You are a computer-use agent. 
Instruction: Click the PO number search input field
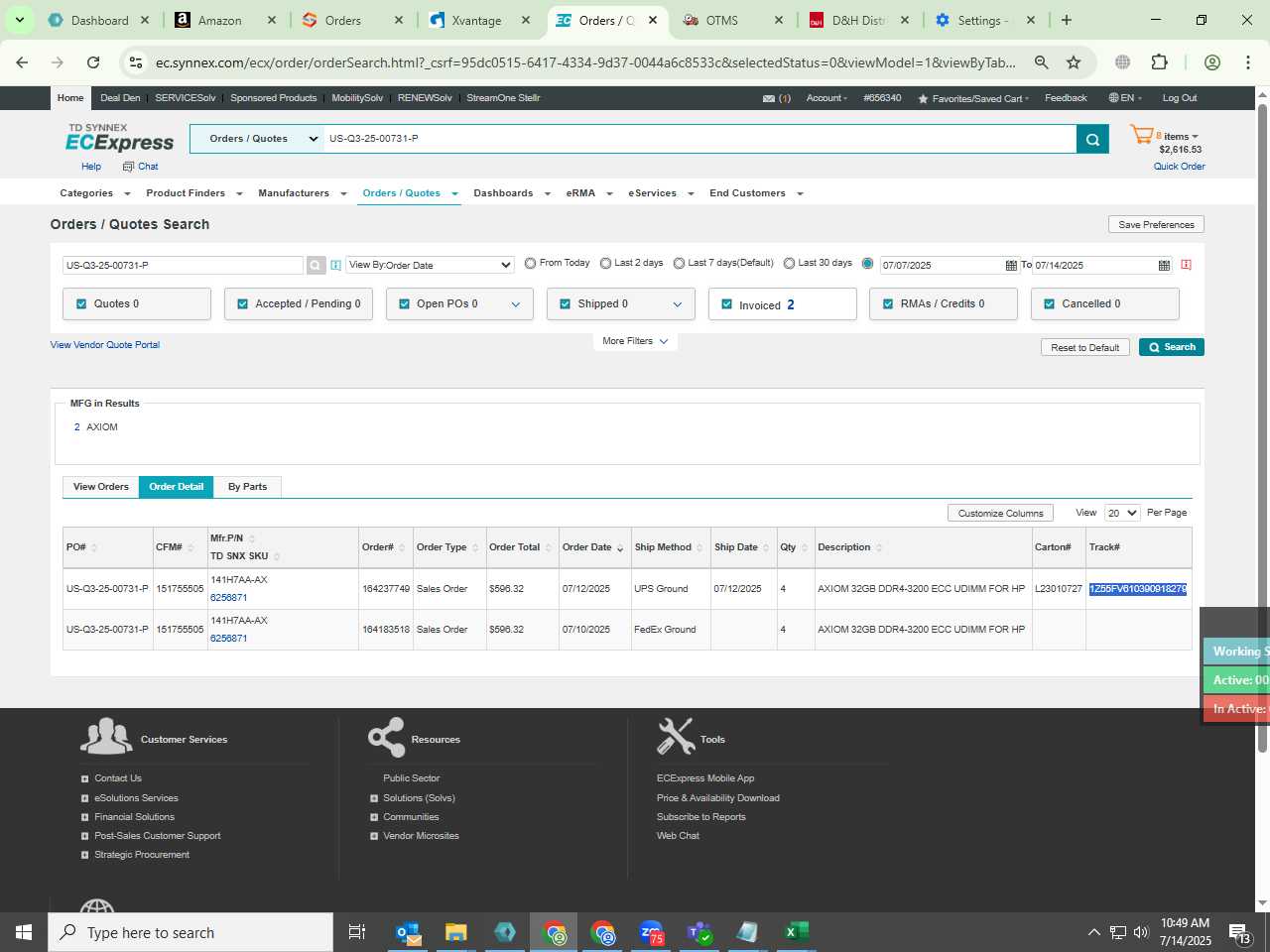(x=183, y=265)
